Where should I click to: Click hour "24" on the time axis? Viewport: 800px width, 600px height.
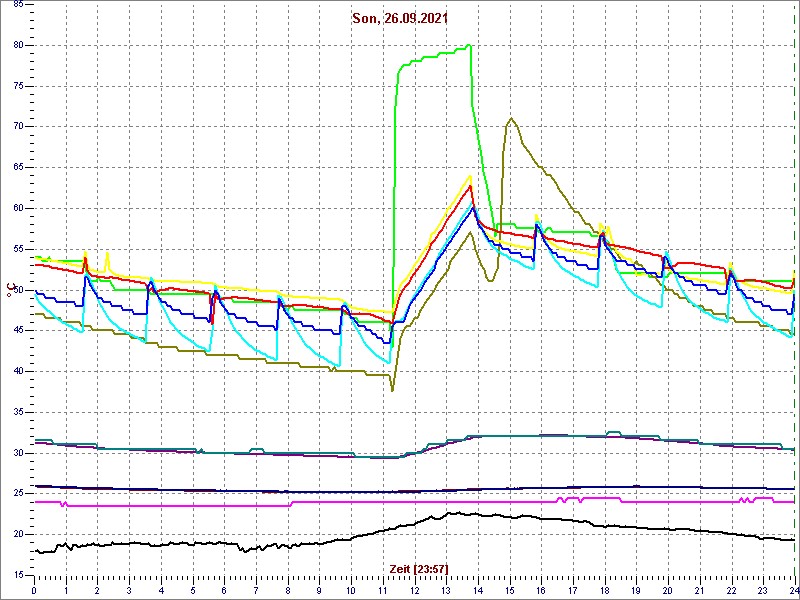pyautogui.click(x=794, y=591)
